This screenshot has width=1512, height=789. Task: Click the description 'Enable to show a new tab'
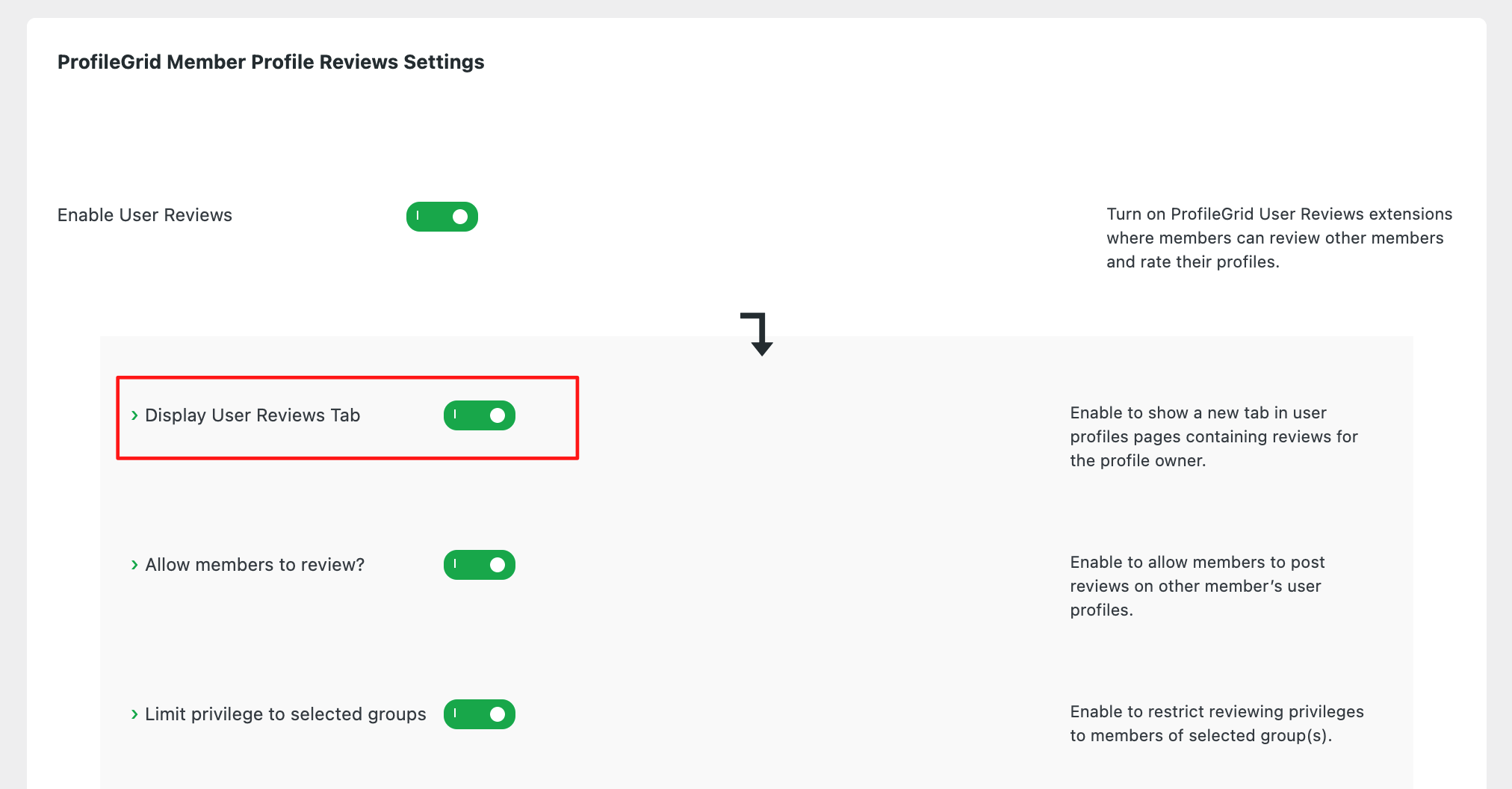click(x=1213, y=436)
